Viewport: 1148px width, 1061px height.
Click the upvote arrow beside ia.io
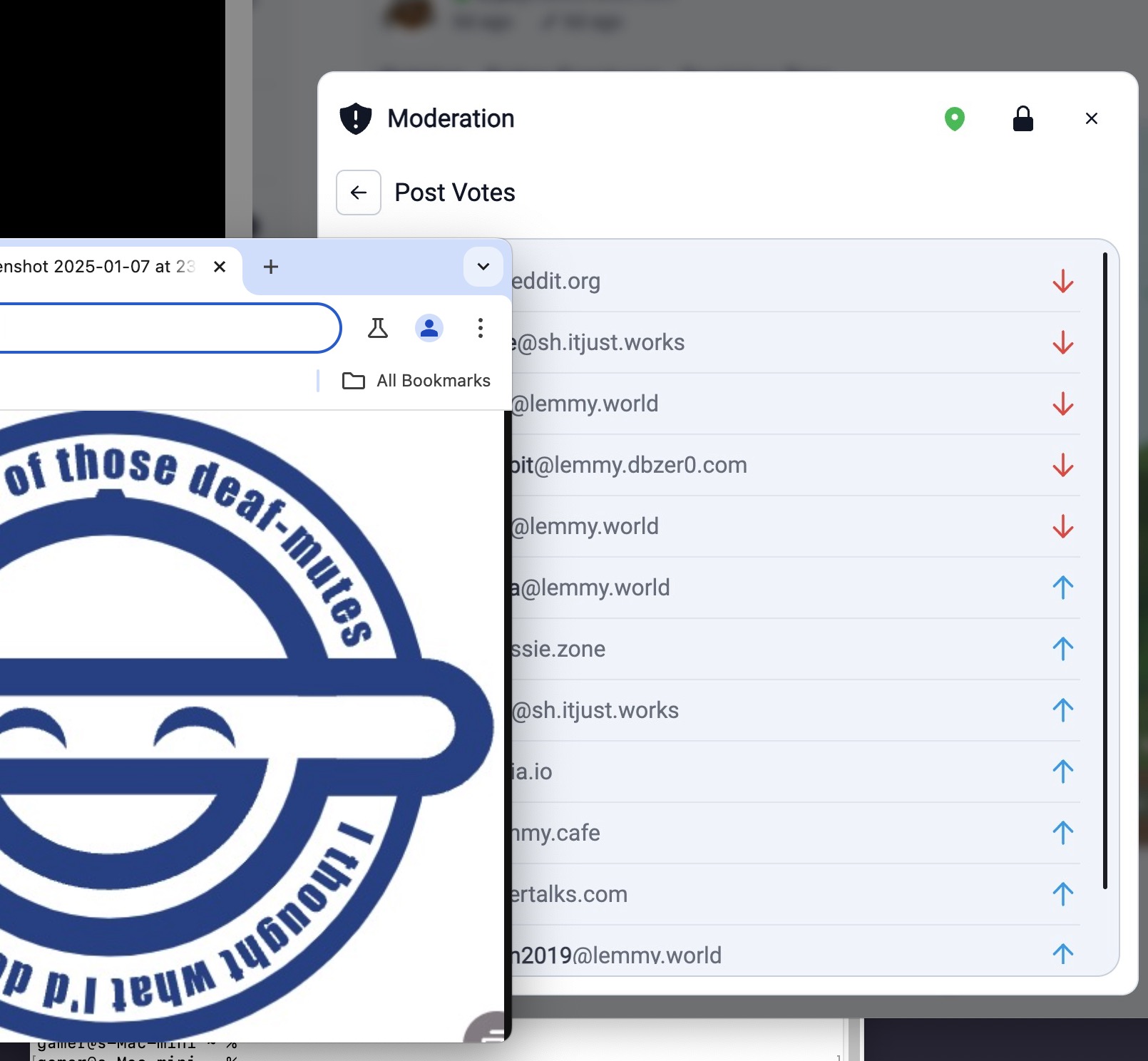1062,772
